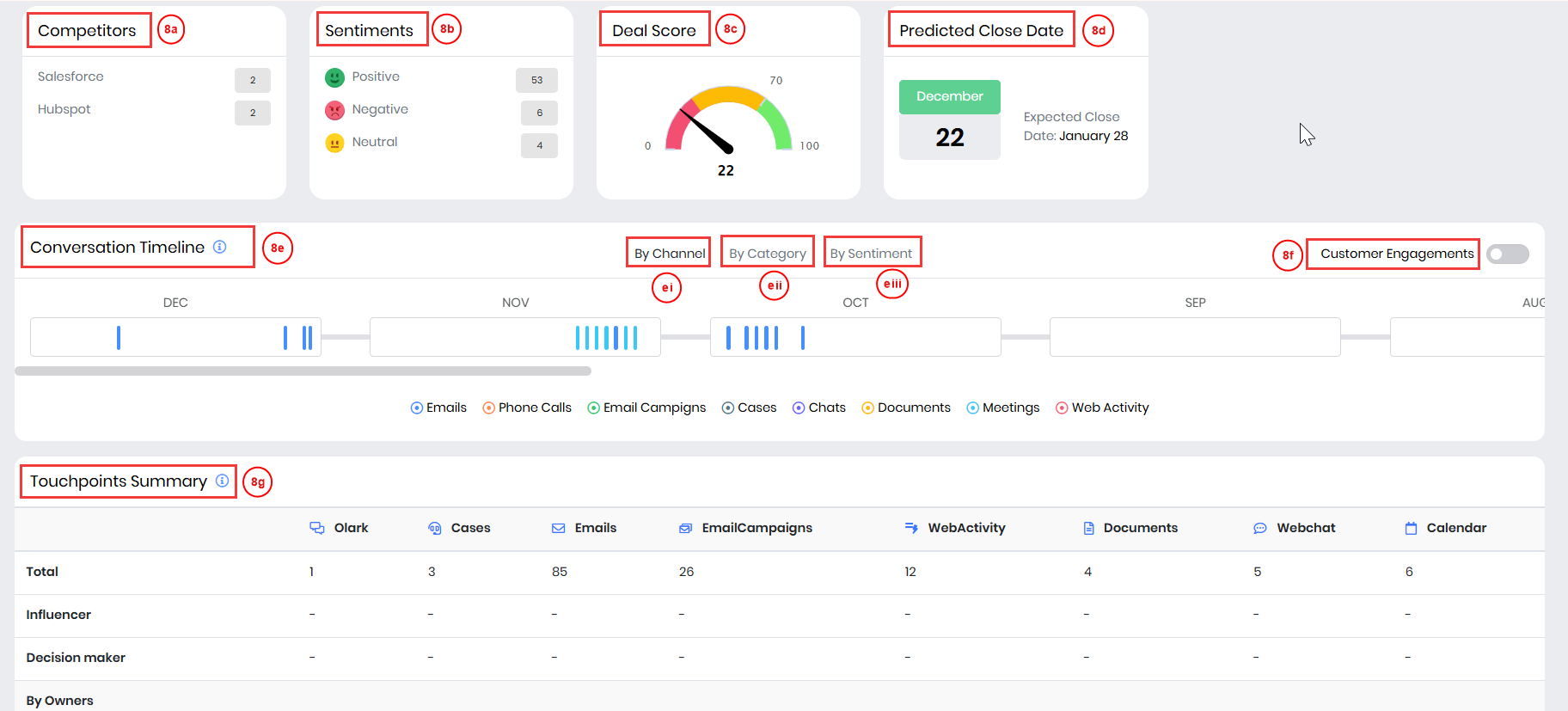Click the WebActivity column icon

point(911,528)
